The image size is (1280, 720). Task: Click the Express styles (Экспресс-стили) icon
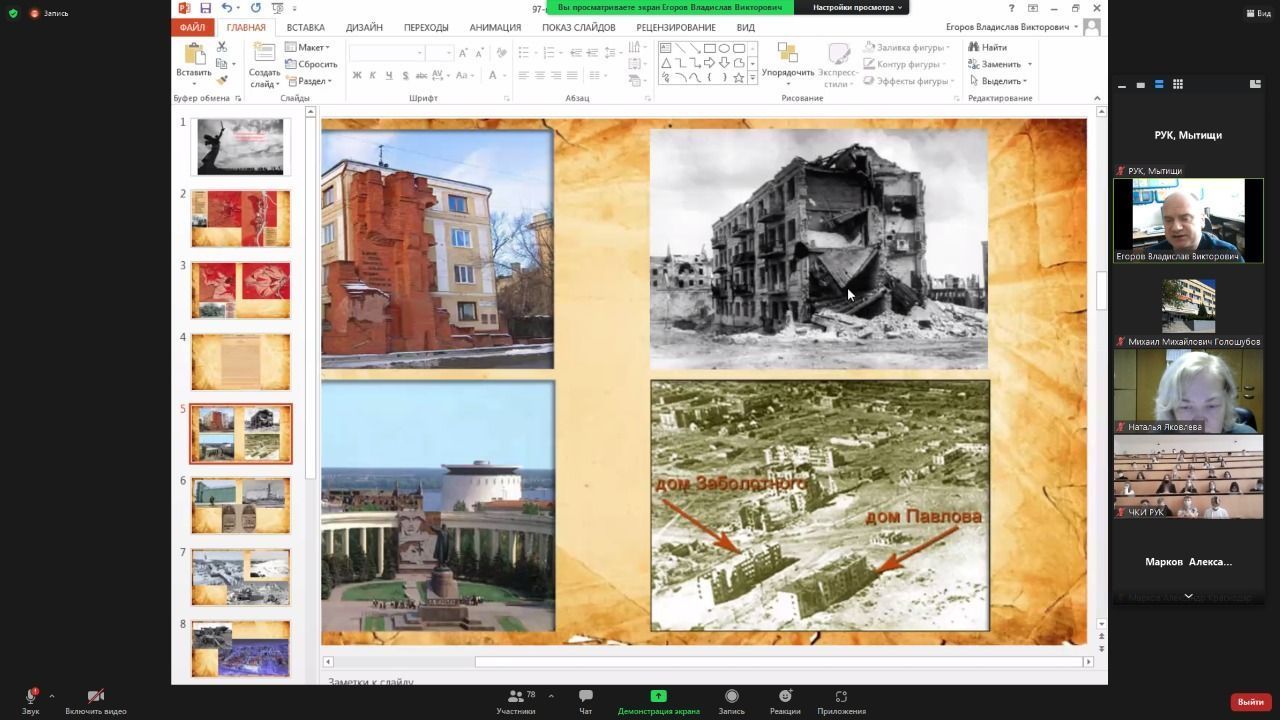[x=838, y=54]
